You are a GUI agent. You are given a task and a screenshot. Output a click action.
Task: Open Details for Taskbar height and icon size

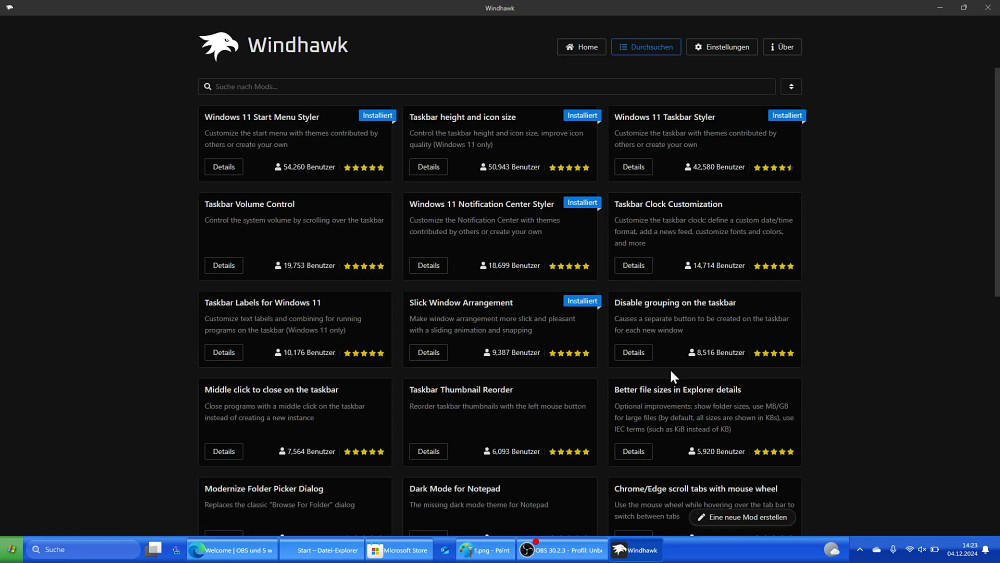click(x=428, y=167)
